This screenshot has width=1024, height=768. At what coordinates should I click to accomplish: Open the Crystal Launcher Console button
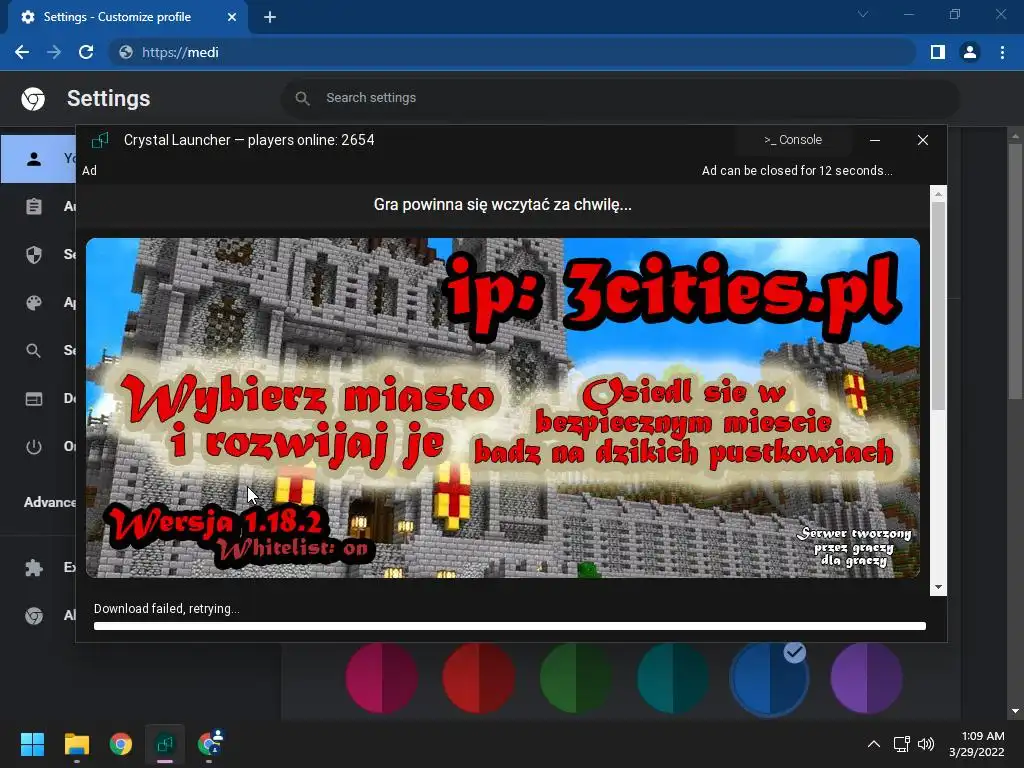793,140
